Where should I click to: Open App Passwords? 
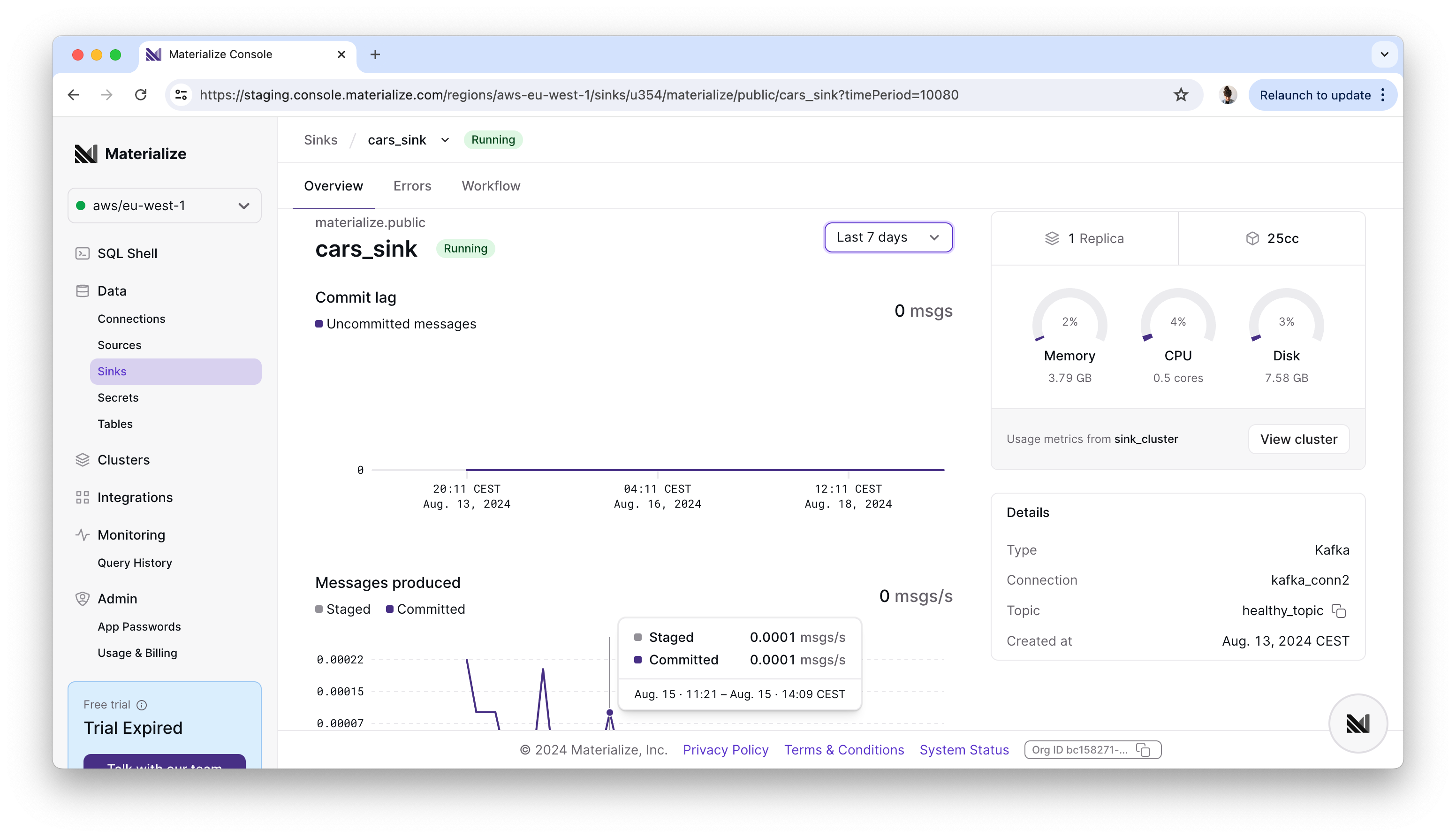[139, 626]
